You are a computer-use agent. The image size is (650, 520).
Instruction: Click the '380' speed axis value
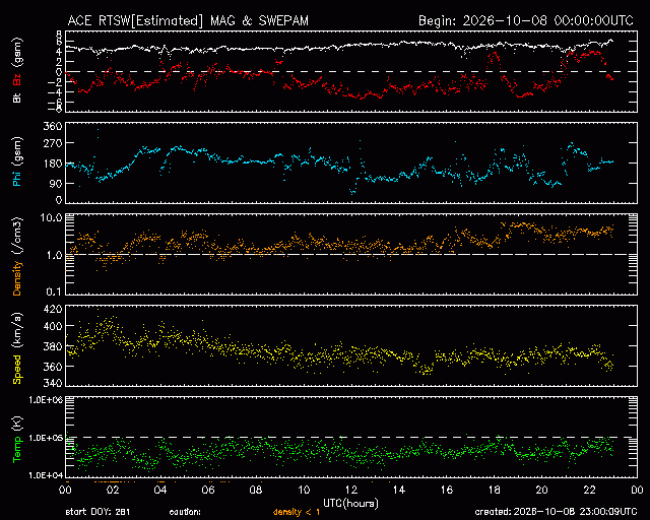52,346
